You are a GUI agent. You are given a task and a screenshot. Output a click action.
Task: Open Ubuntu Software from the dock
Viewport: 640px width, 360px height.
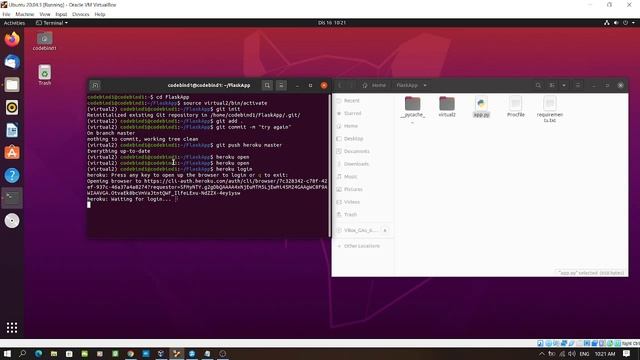[x=12, y=153]
